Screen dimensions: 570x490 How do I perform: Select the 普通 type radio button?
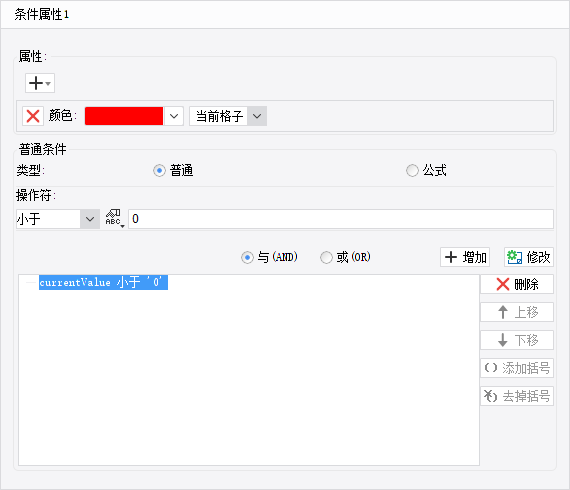pyautogui.click(x=159, y=170)
